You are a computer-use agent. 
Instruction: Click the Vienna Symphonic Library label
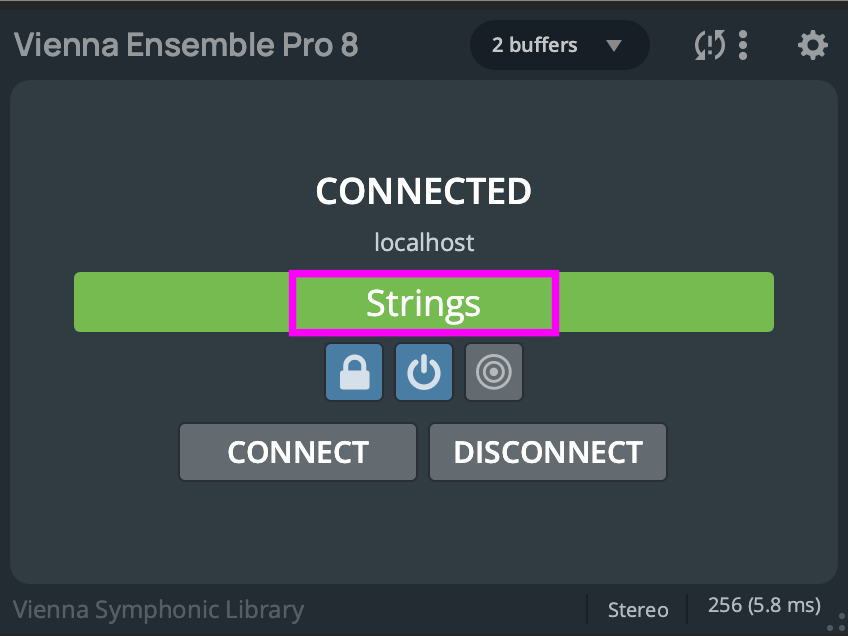[x=158, y=609]
